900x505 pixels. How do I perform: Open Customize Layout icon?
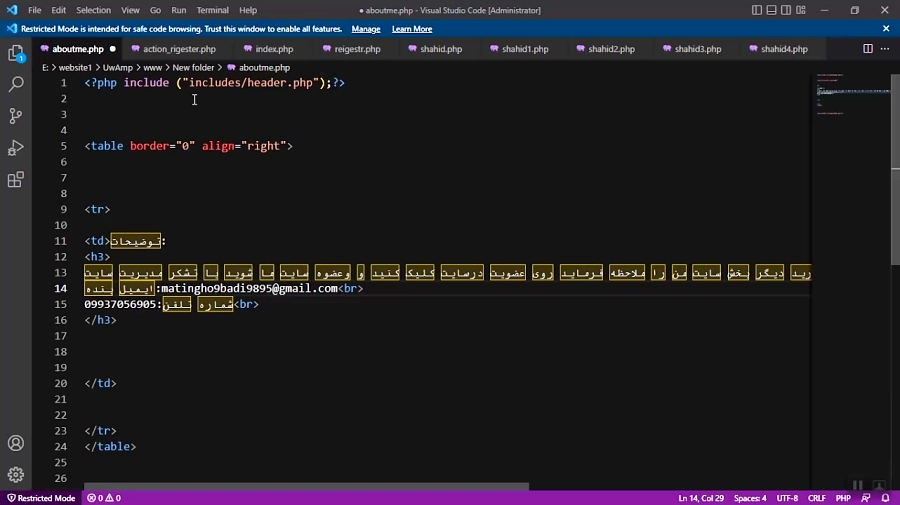[x=801, y=10]
